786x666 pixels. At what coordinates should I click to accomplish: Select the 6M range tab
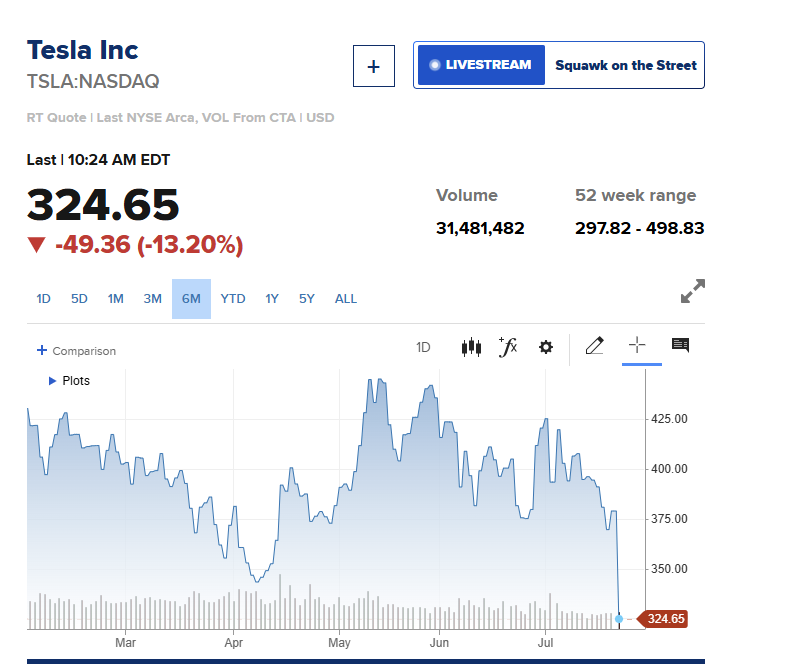pos(191,299)
